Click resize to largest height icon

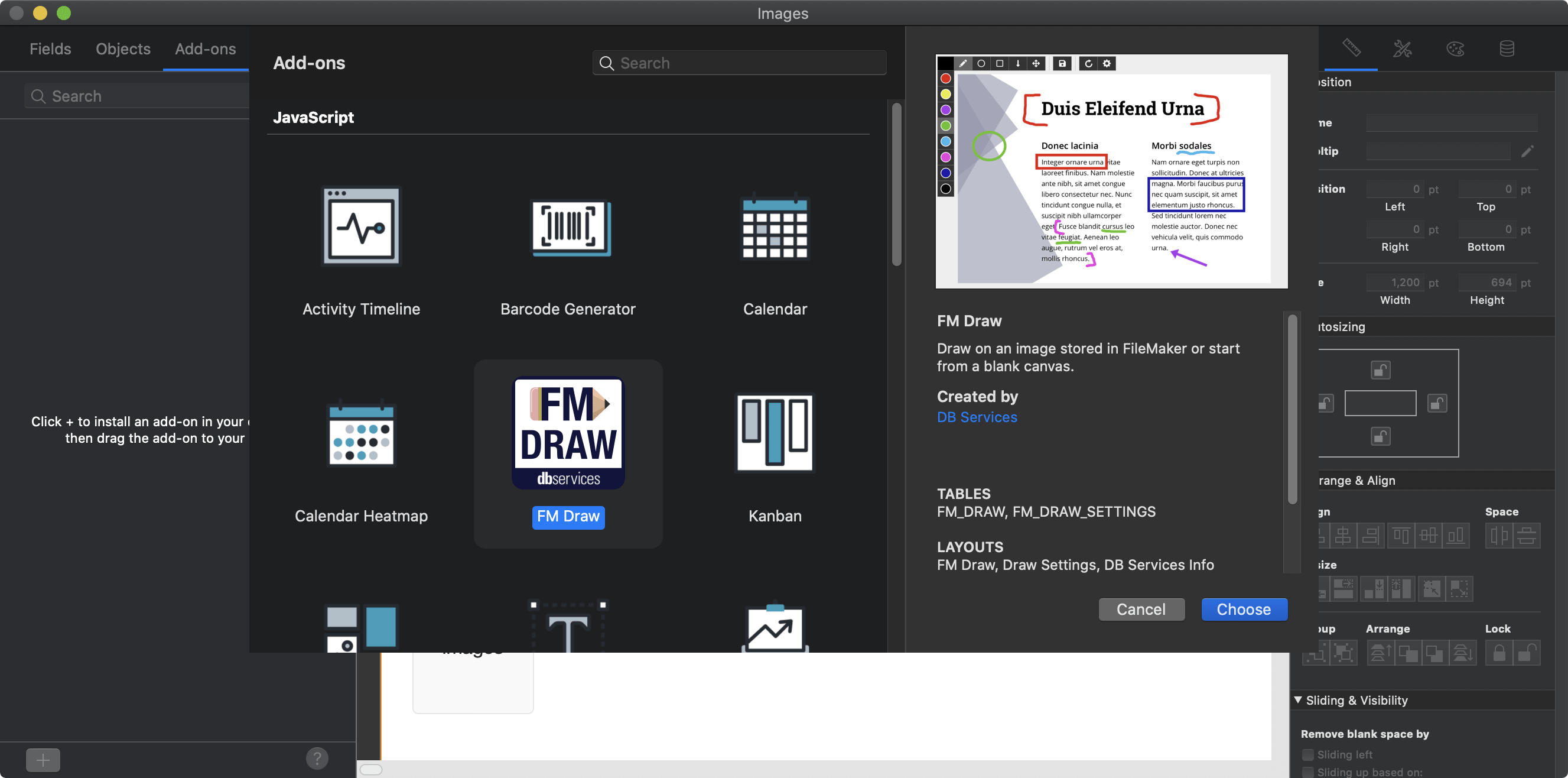[1401, 589]
